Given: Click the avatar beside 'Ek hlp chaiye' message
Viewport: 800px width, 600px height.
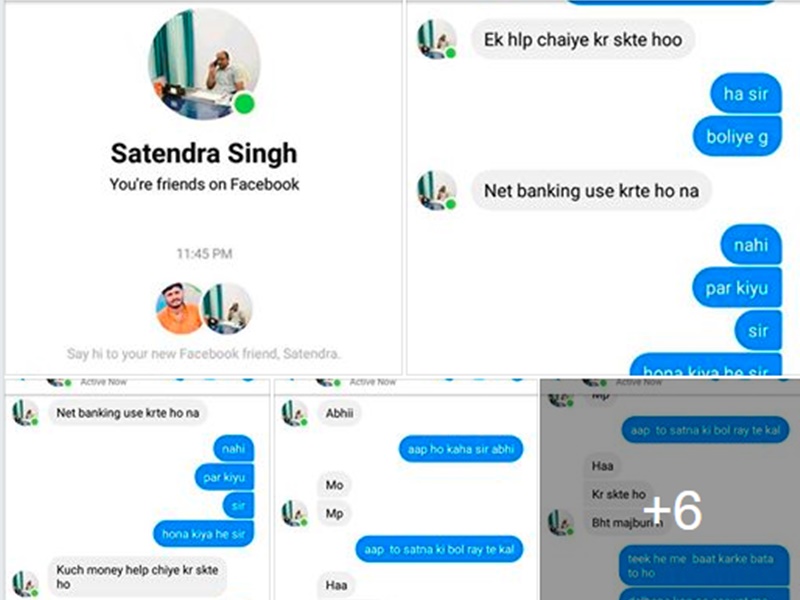Looking at the screenshot, I should tap(437, 39).
